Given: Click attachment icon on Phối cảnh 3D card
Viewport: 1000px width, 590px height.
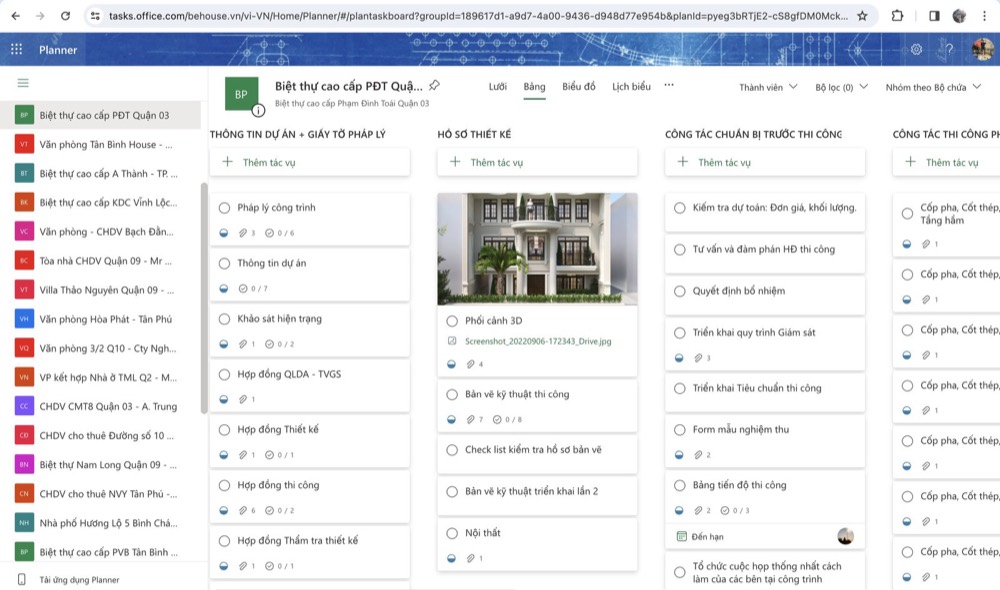Looking at the screenshot, I should pyautogui.click(x=470, y=364).
